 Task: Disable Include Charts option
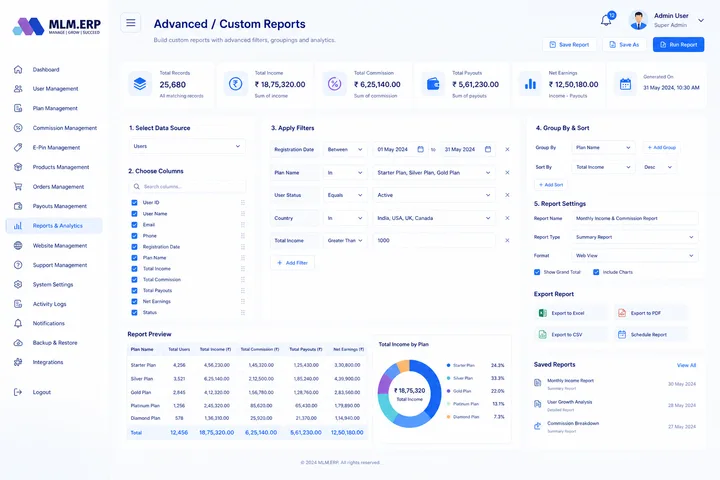click(x=596, y=272)
